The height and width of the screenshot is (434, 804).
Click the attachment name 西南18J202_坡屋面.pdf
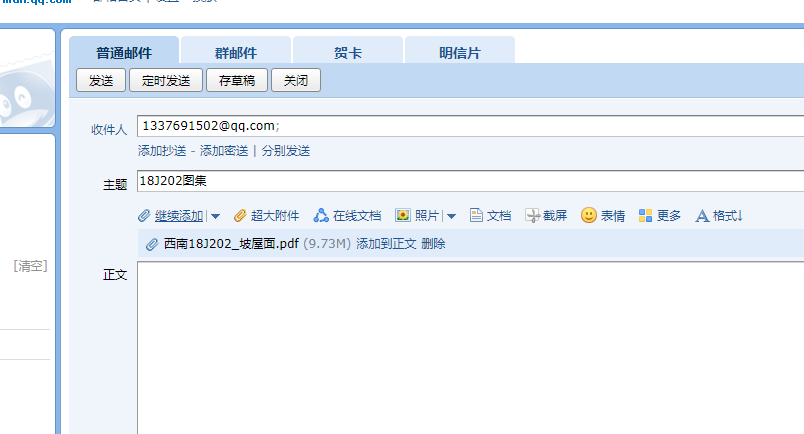231,244
